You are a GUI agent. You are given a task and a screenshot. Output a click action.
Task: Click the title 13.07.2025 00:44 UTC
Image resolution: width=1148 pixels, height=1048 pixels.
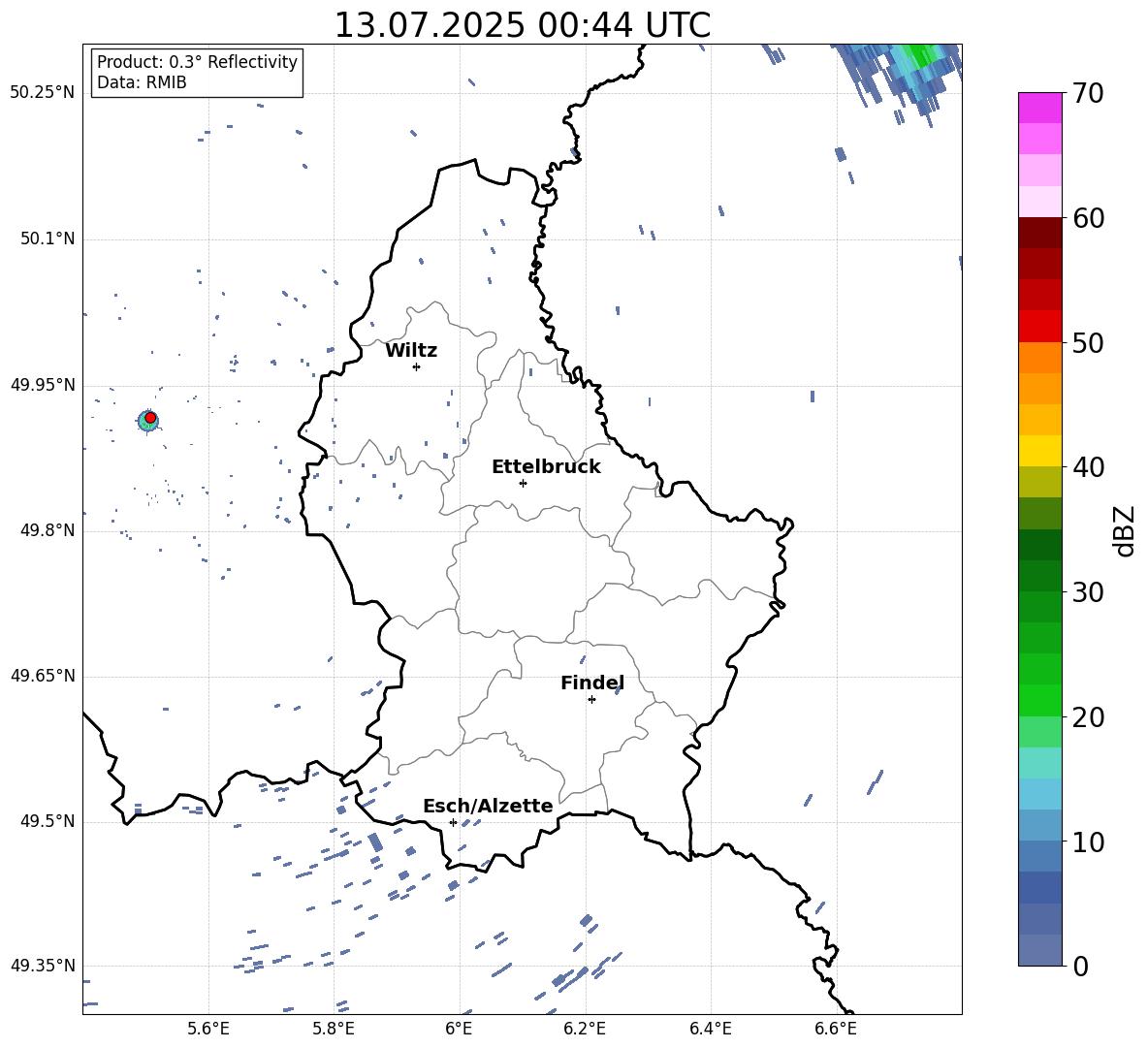(522, 25)
